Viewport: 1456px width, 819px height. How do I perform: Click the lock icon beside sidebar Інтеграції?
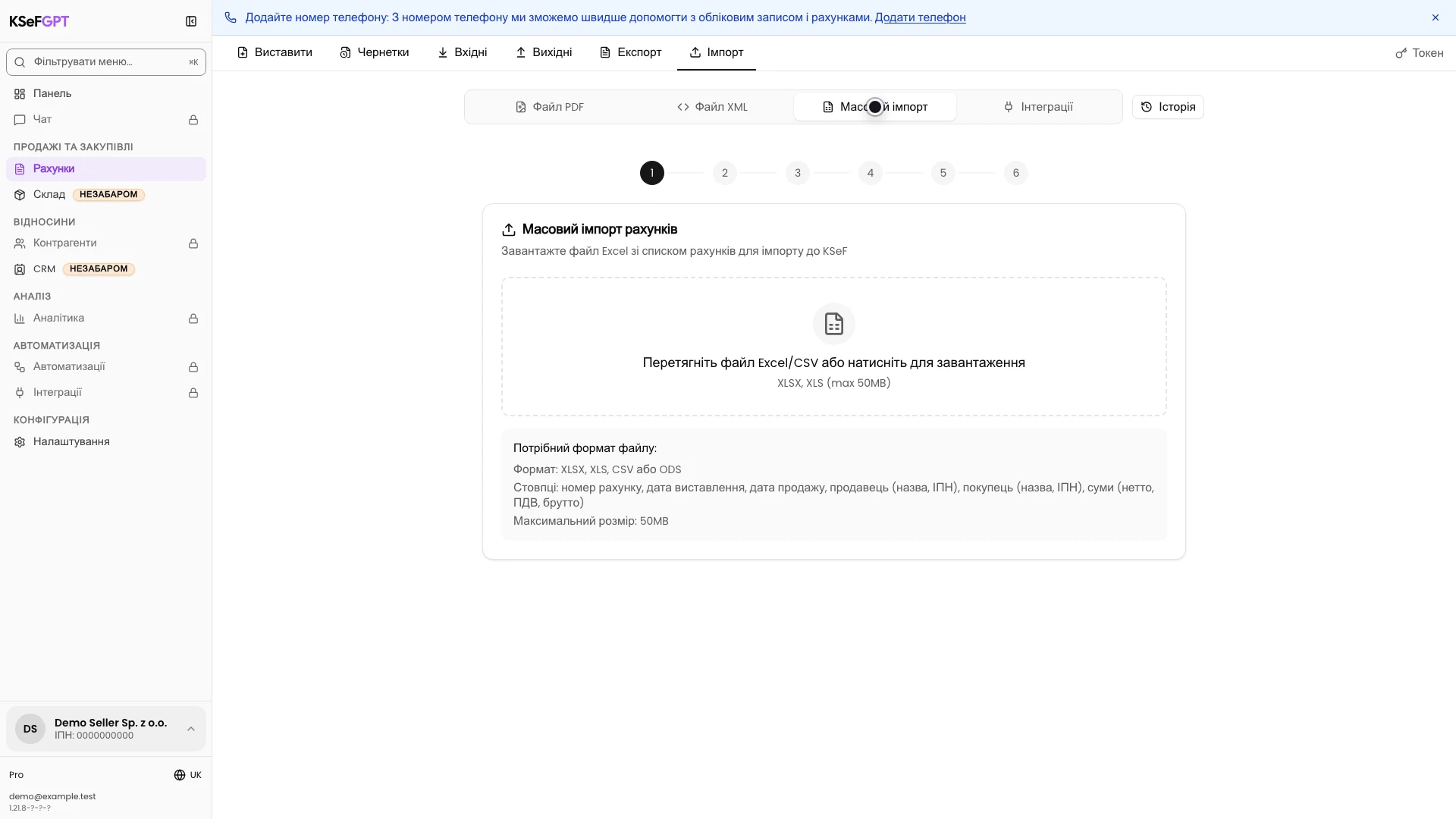[193, 393]
